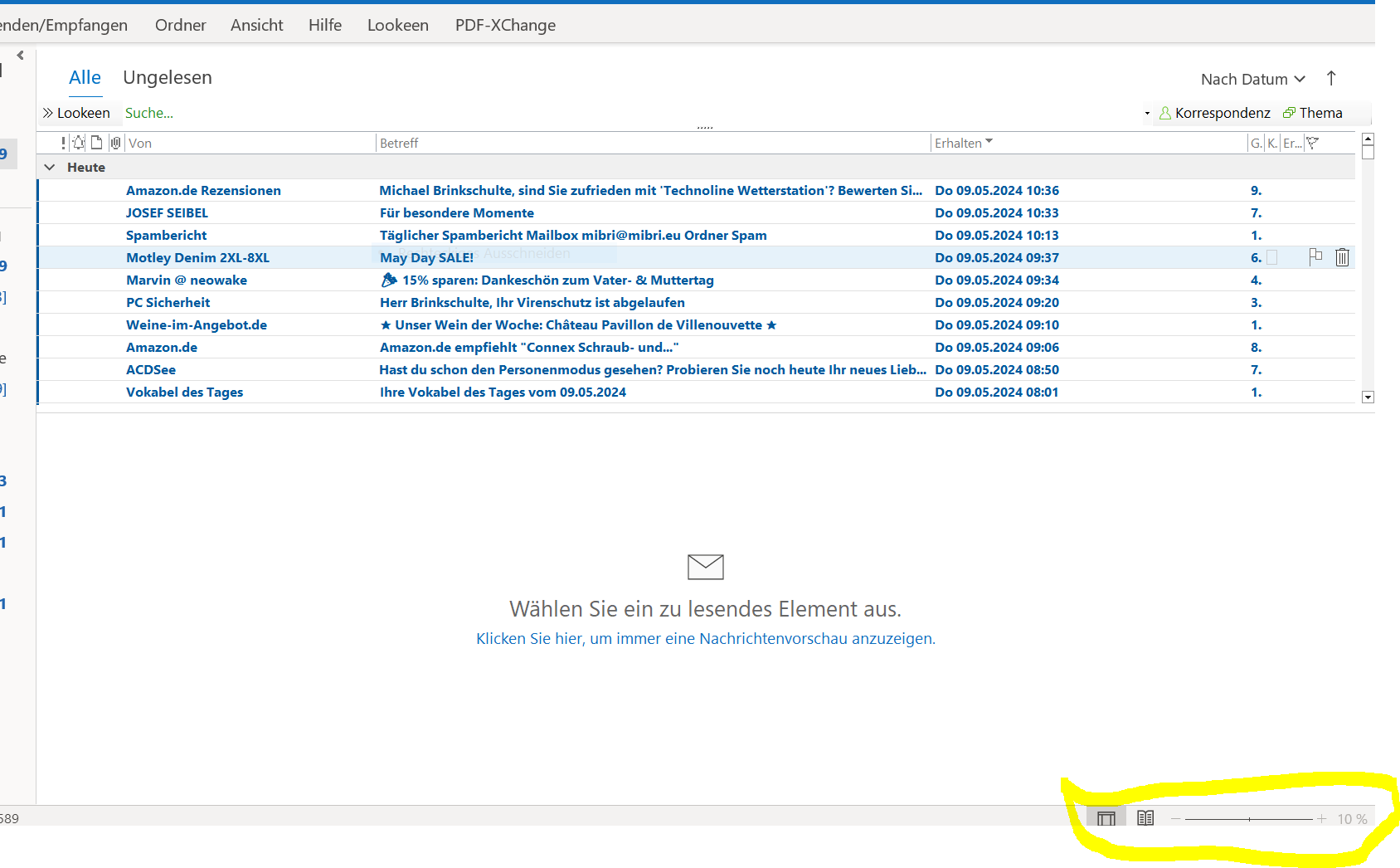Adjust the zoom slider in the status bar

click(x=1248, y=819)
